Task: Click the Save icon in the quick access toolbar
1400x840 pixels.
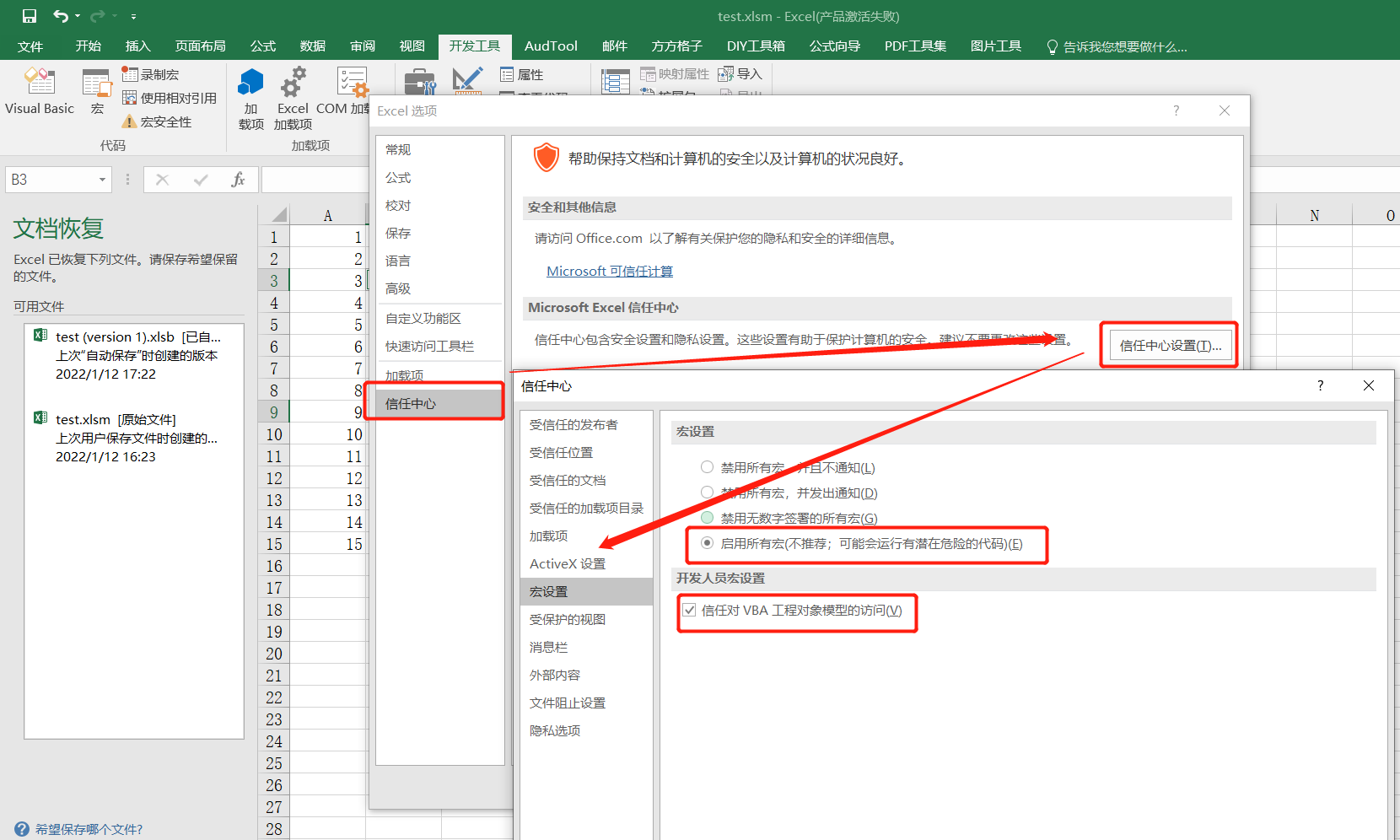Action: 30,16
